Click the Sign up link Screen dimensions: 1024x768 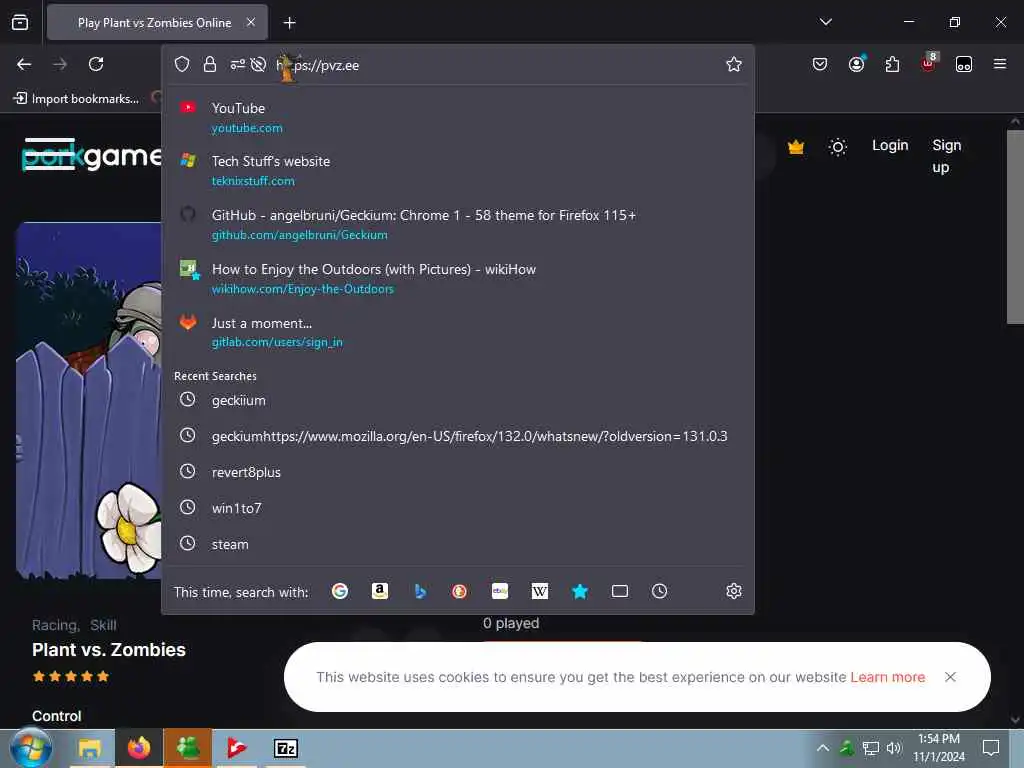tap(946, 156)
